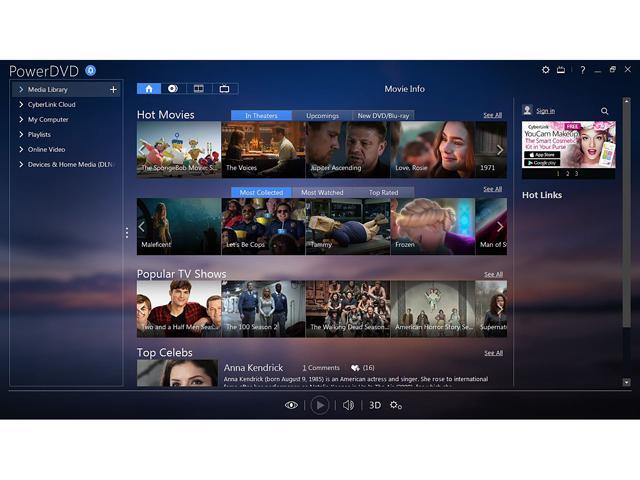
Task: Toggle TrueTheater eye icon in playback bar
Action: point(291,405)
